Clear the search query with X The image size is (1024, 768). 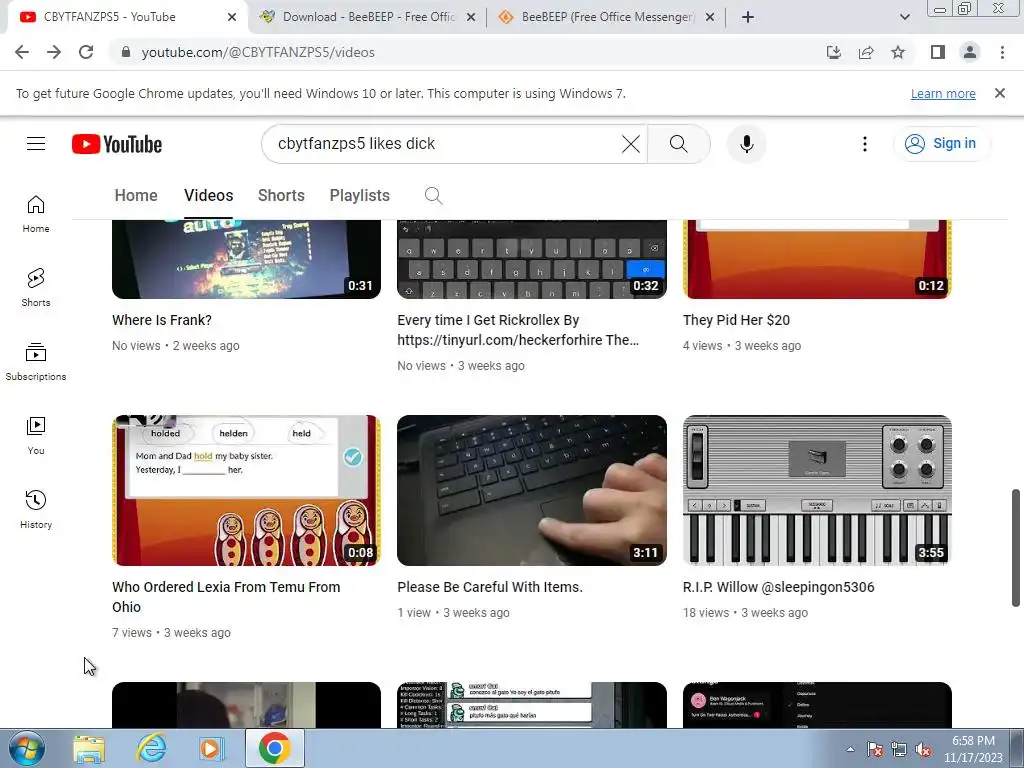click(x=630, y=144)
